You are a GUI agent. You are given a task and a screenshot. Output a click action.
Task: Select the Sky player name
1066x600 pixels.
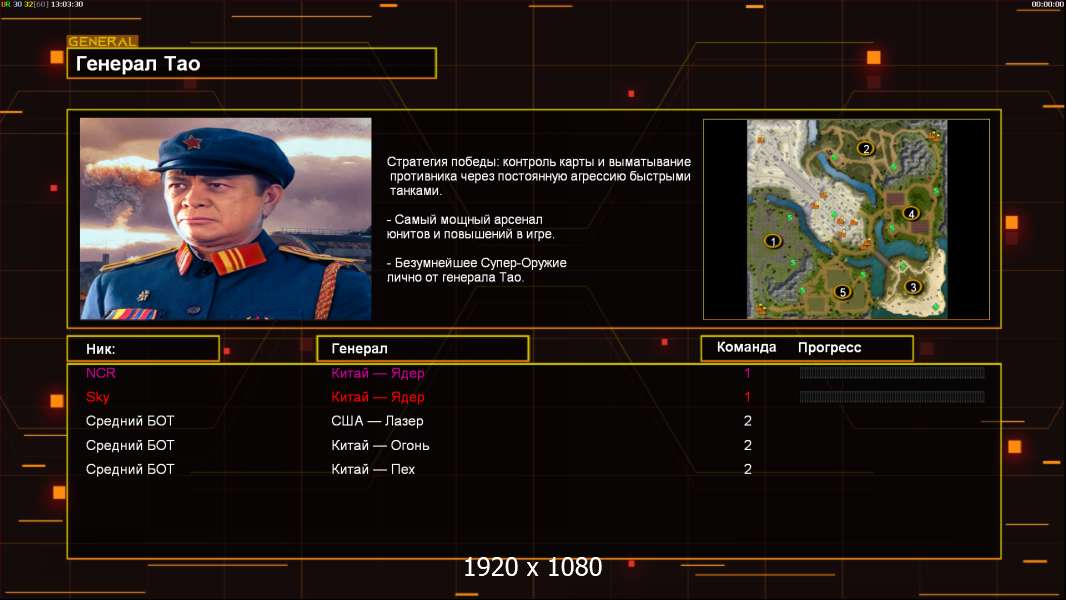click(98, 397)
